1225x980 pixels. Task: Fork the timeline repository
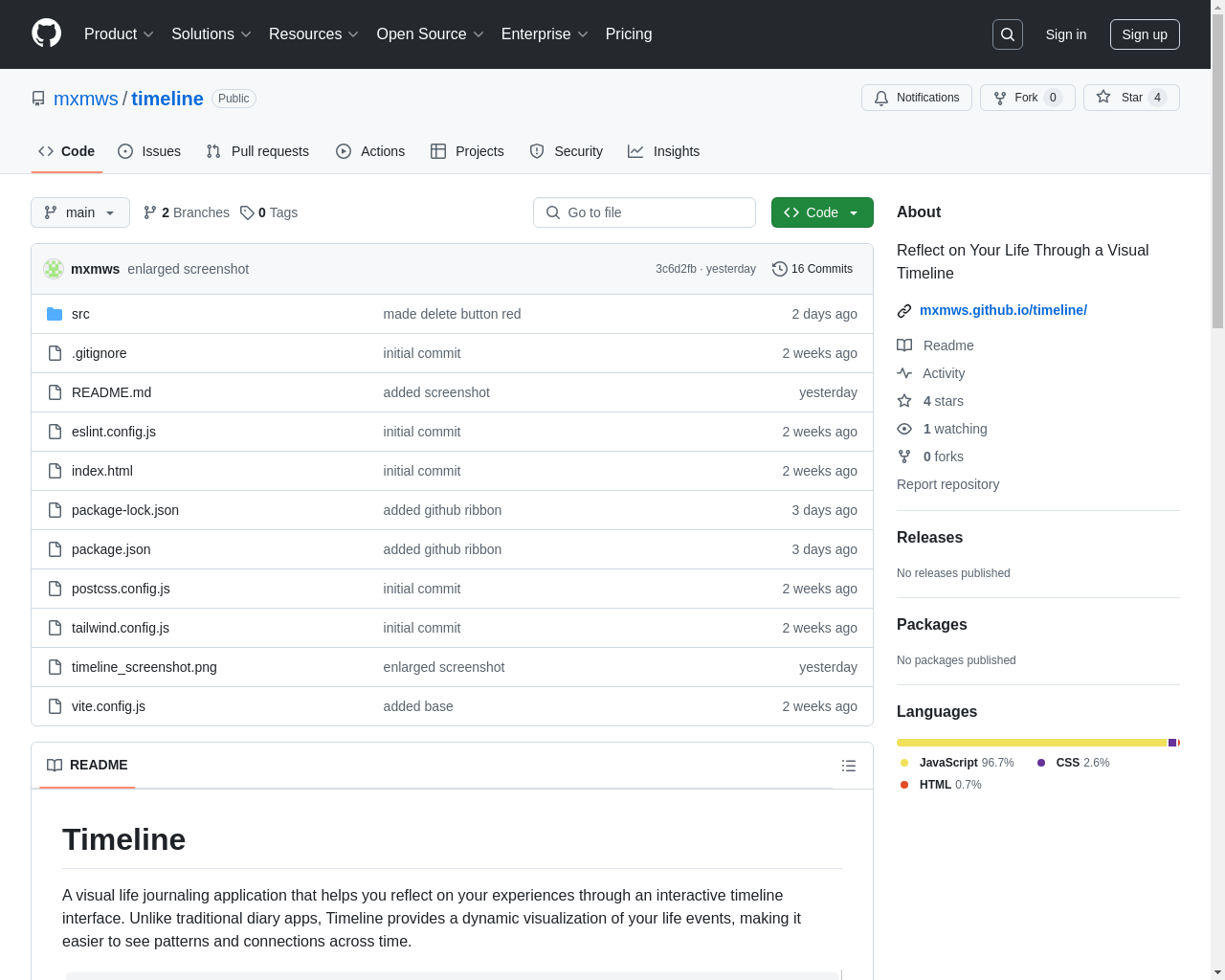click(x=1027, y=98)
